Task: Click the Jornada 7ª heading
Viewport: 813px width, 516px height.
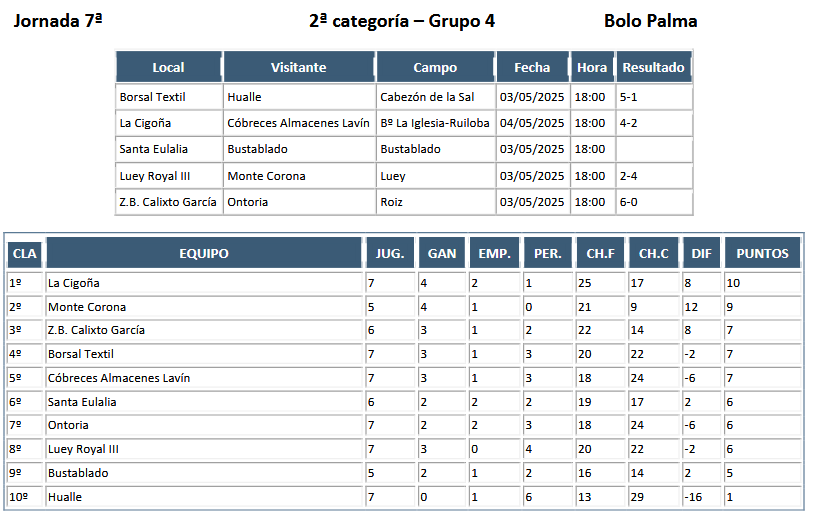Action: point(58,21)
